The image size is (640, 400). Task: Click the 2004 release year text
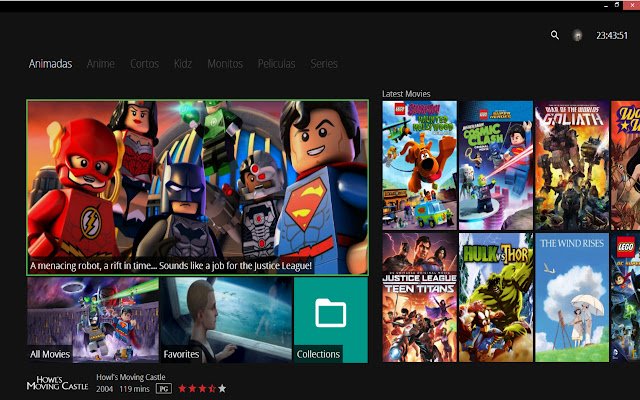[104, 389]
